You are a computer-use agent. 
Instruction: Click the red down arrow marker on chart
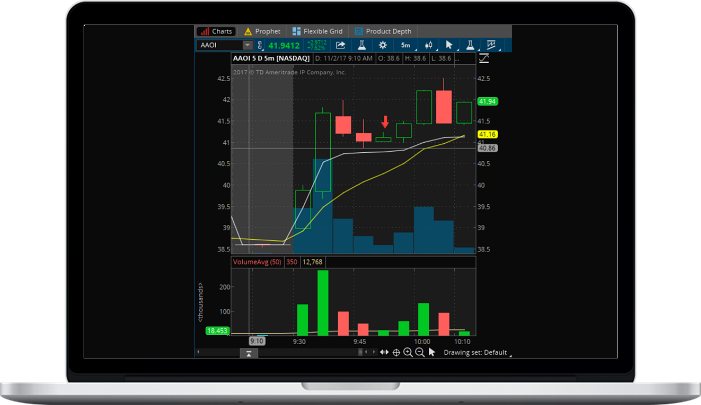tap(385, 122)
